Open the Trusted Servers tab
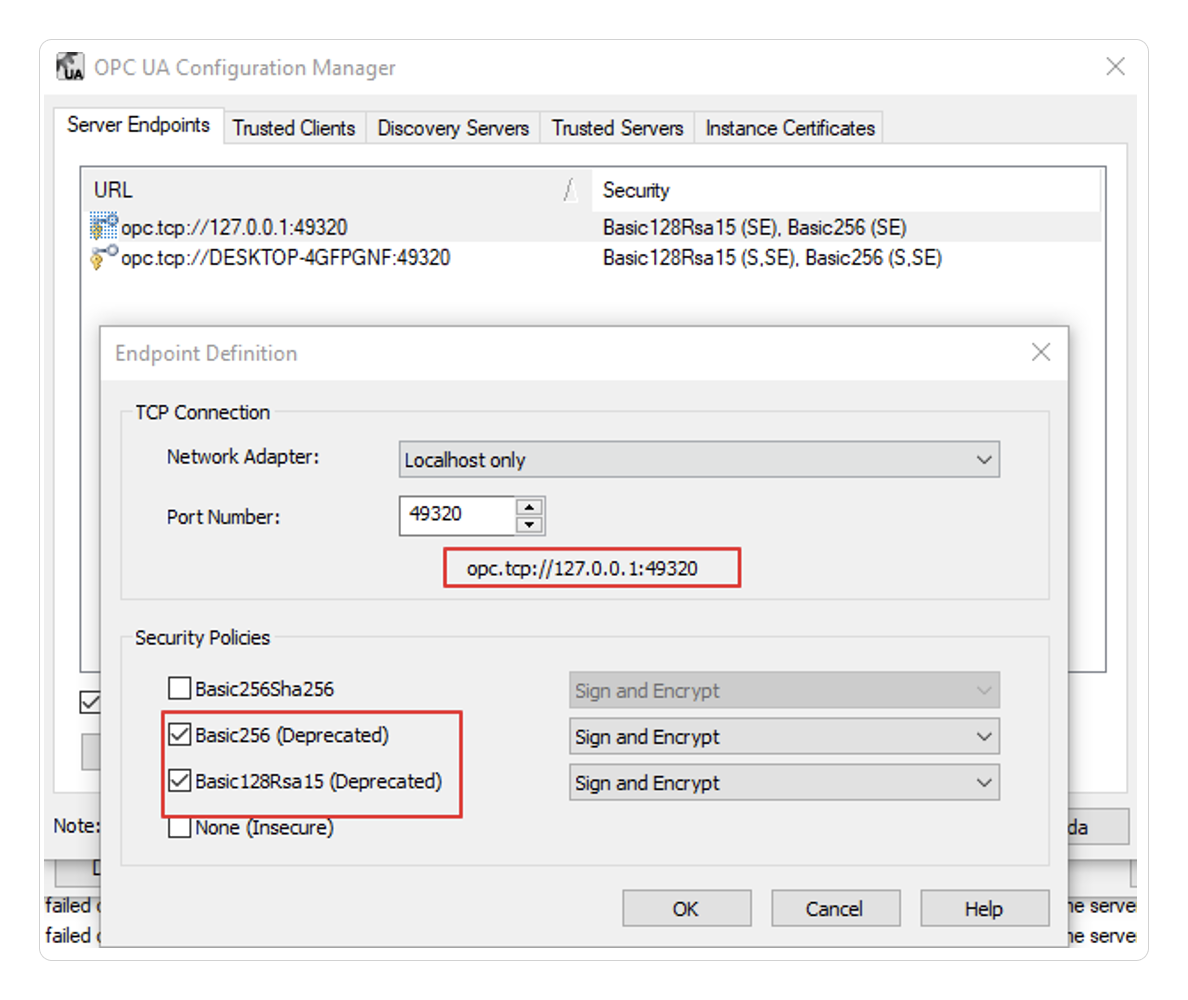The height and width of the screenshot is (1000, 1188). point(617,128)
